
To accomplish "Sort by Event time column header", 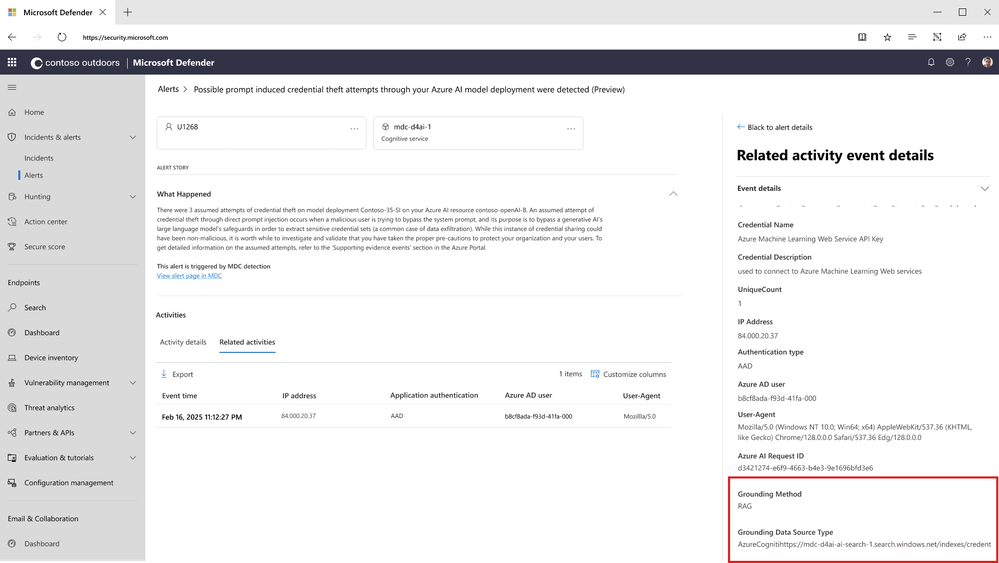I will coord(180,396).
